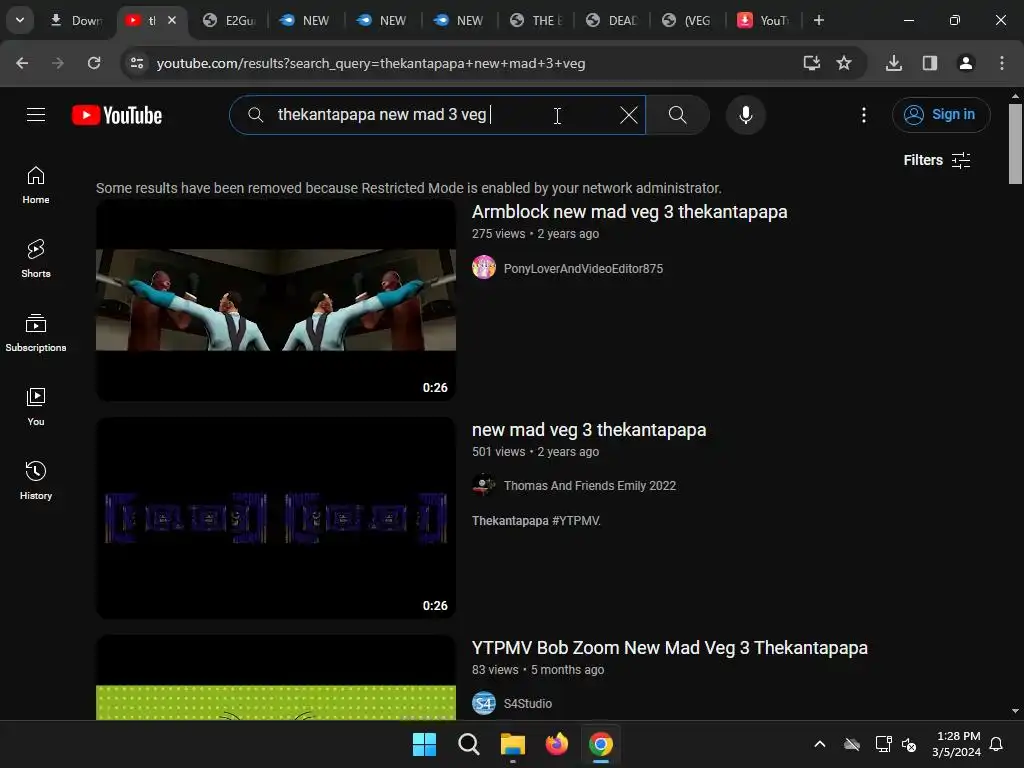
Task: Open the S4Studio channel avatar
Action: (484, 703)
